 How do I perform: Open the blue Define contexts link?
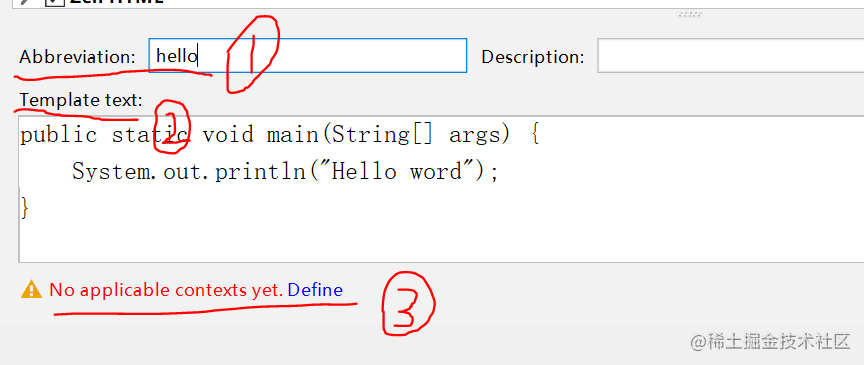click(x=315, y=289)
